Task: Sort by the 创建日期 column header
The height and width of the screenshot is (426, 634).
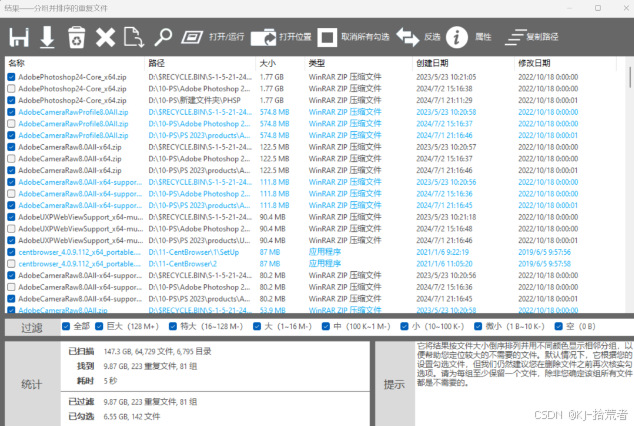Action: tap(463, 63)
